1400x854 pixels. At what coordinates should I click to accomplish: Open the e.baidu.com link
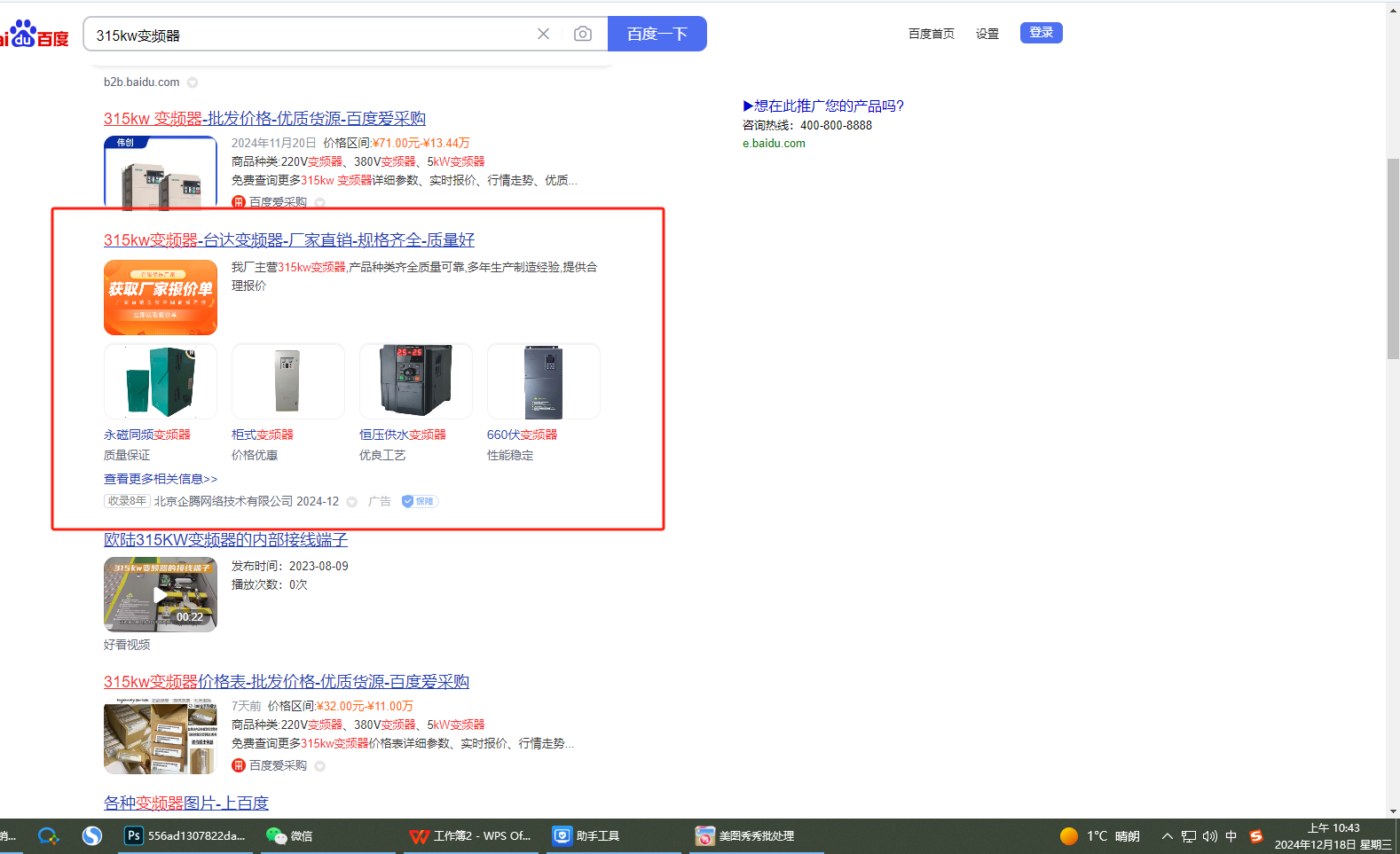click(775, 144)
